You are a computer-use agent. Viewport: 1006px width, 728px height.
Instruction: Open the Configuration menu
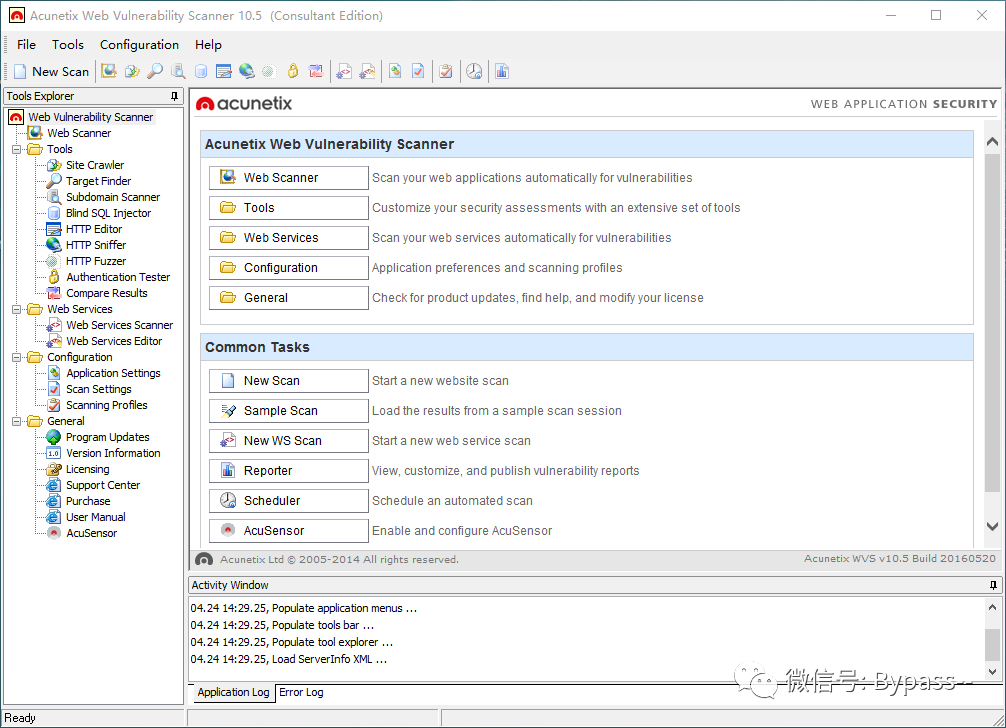click(139, 45)
